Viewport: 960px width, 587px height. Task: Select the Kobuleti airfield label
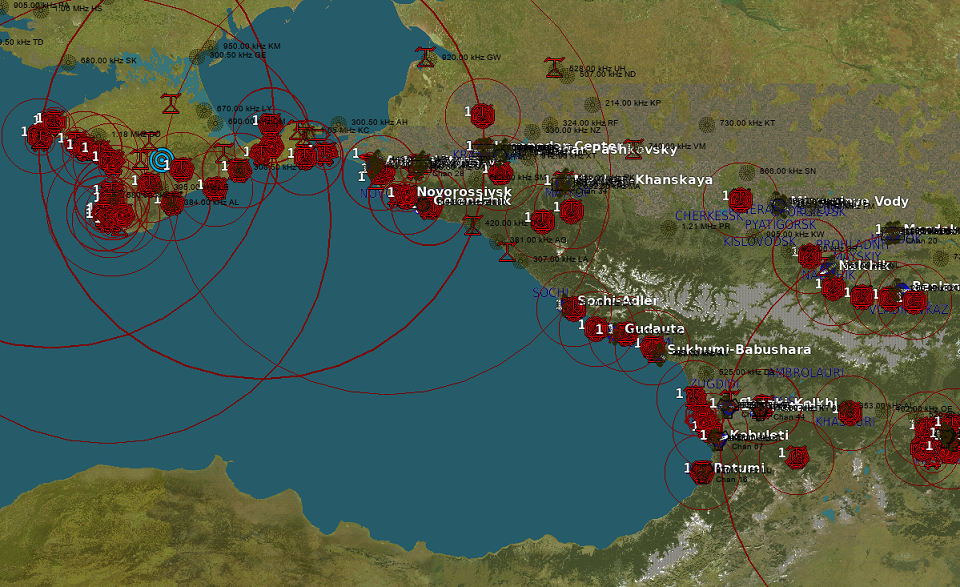click(x=759, y=436)
